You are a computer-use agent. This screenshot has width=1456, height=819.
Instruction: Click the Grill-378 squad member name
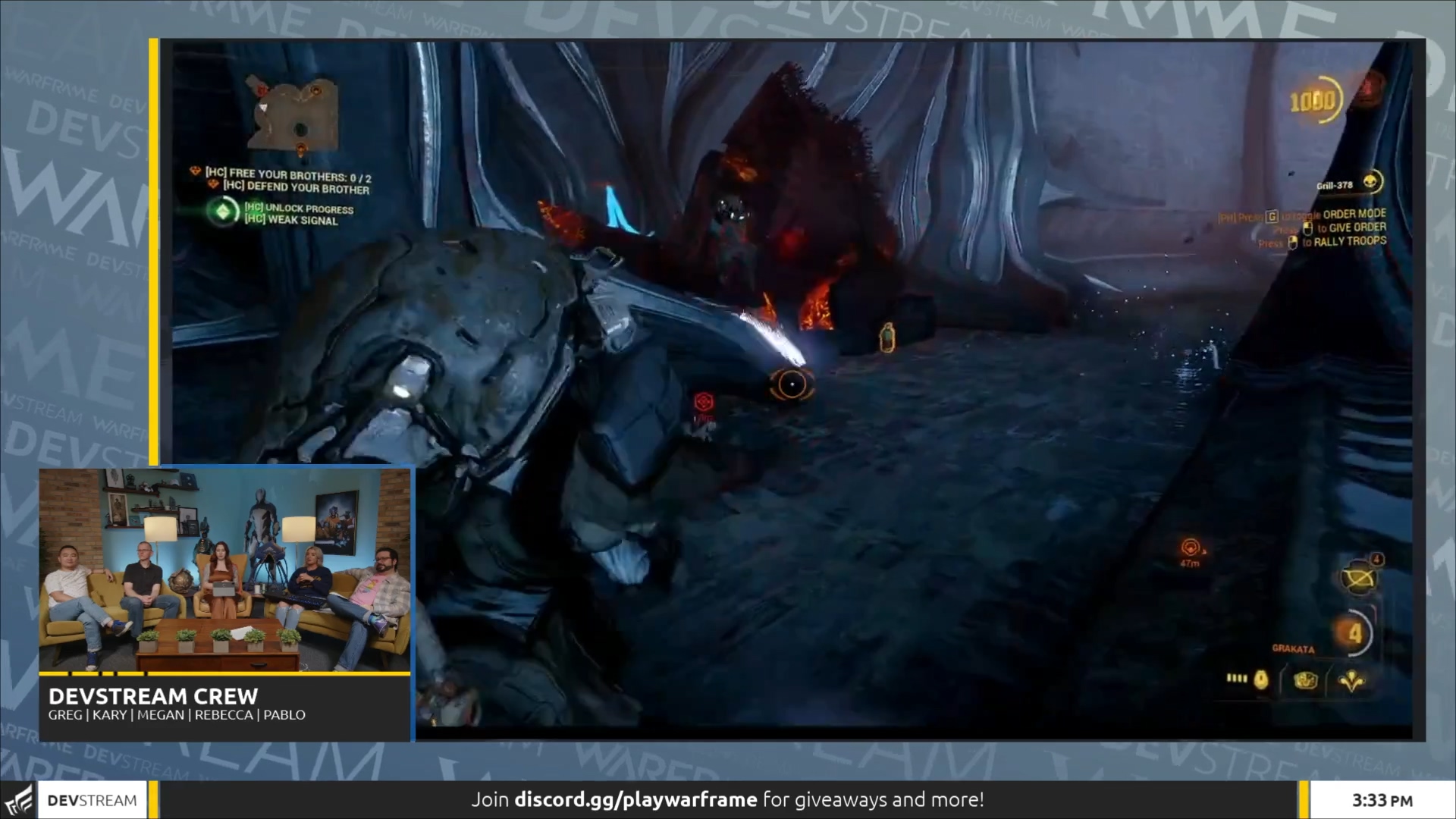click(x=1335, y=185)
